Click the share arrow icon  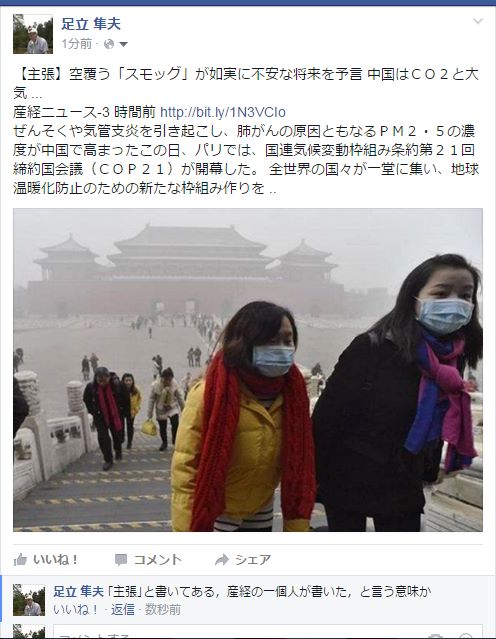click(222, 560)
